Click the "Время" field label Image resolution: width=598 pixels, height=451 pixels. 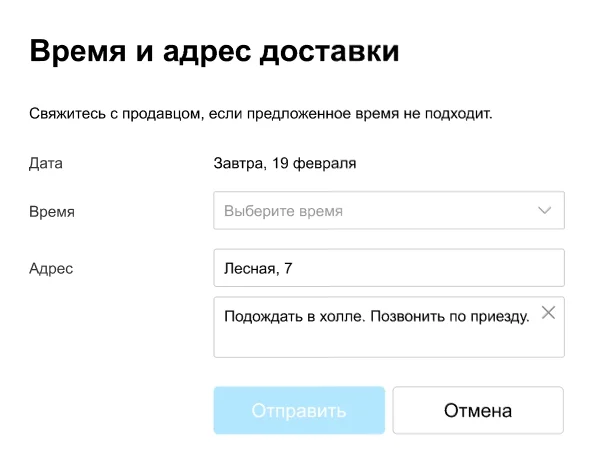point(52,212)
